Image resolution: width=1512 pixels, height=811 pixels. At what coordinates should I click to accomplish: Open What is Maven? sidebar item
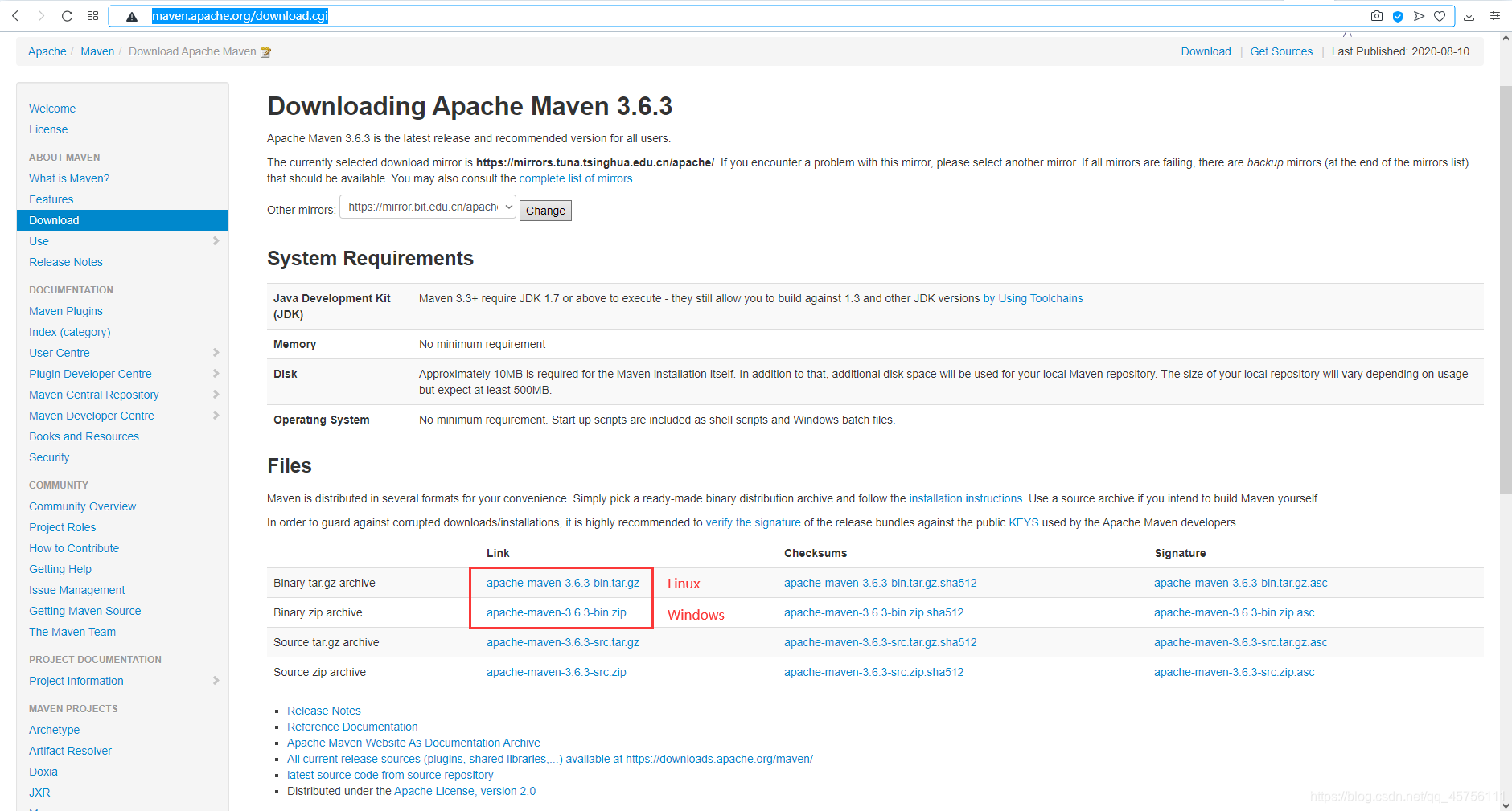point(69,178)
